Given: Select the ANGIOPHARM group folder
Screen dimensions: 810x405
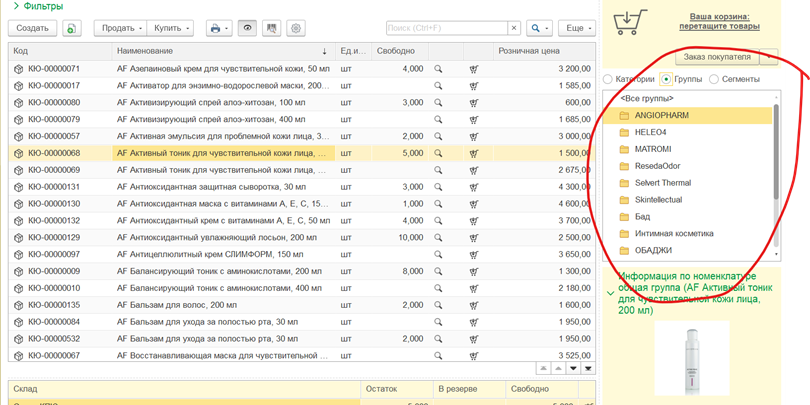Looking at the screenshot, I should (x=688, y=116).
